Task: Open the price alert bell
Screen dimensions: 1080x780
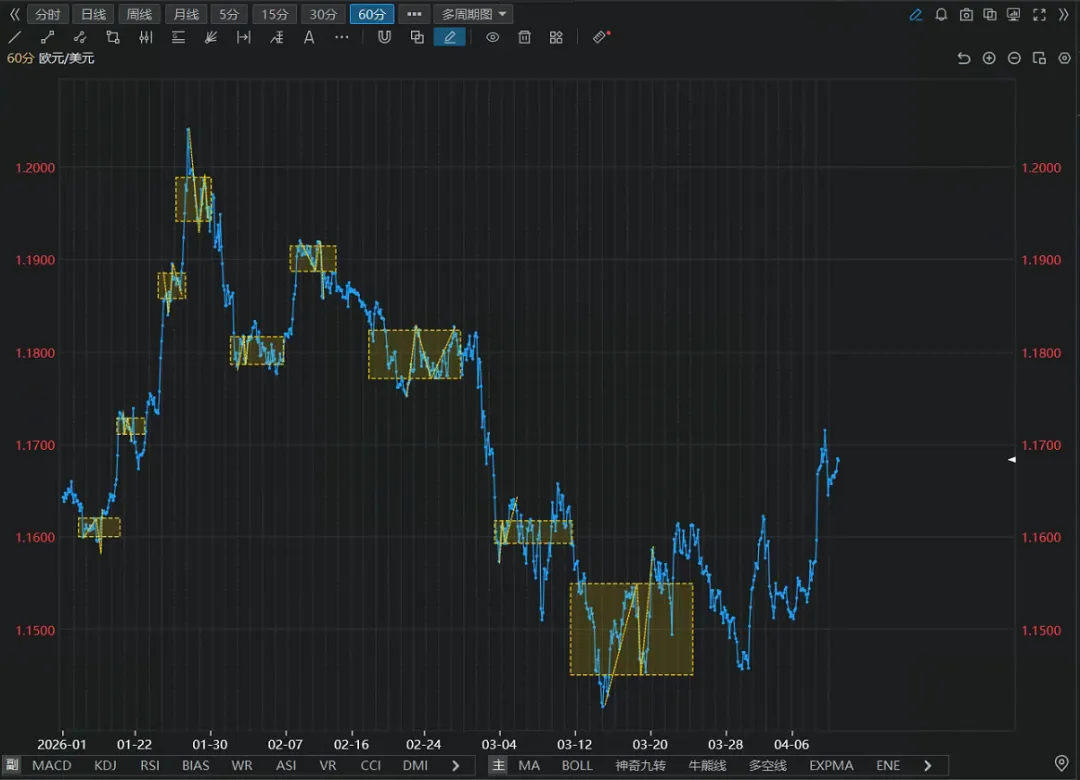Action: (x=941, y=14)
